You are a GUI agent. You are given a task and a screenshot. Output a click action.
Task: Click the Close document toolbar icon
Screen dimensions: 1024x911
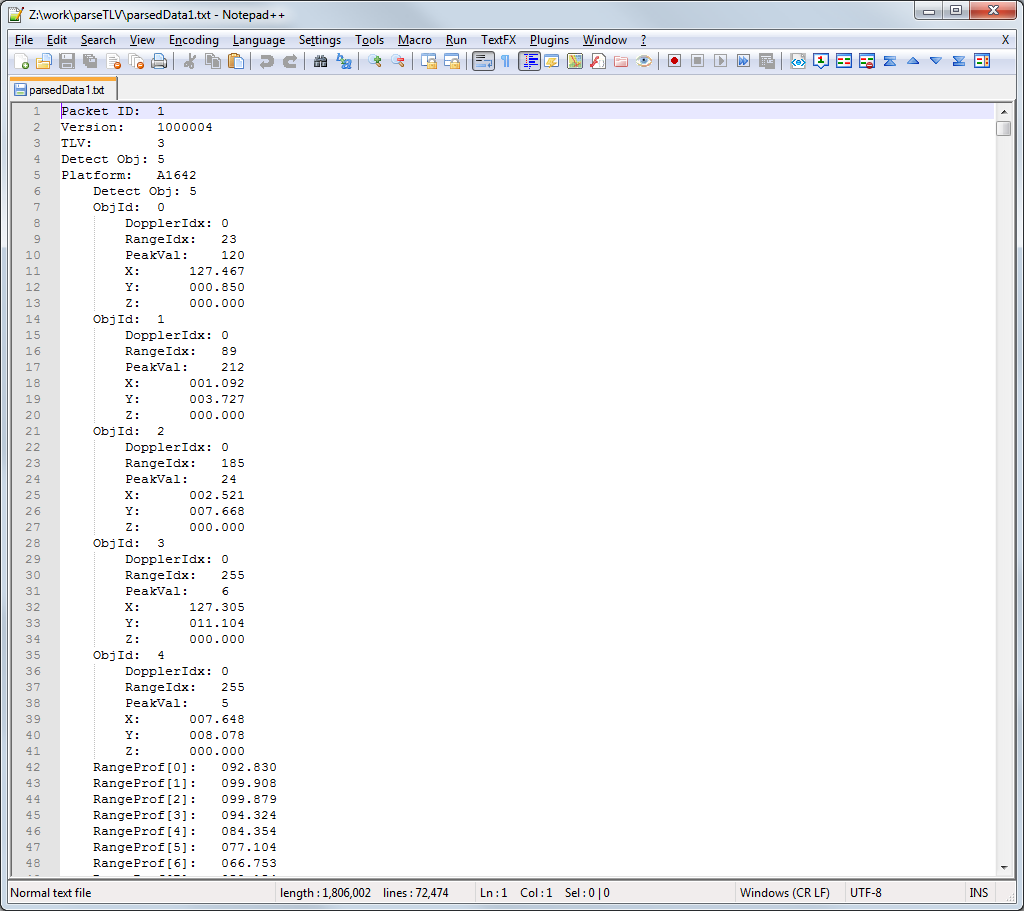click(113, 61)
